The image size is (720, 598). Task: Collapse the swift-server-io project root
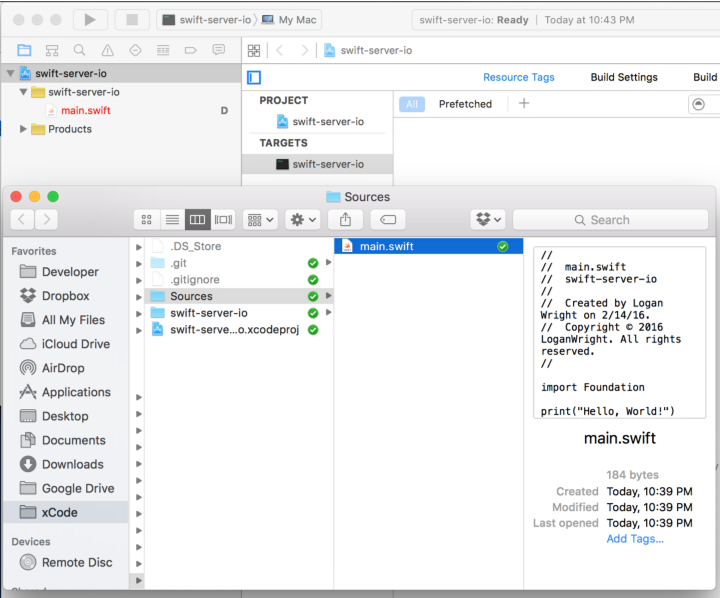coord(11,73)
